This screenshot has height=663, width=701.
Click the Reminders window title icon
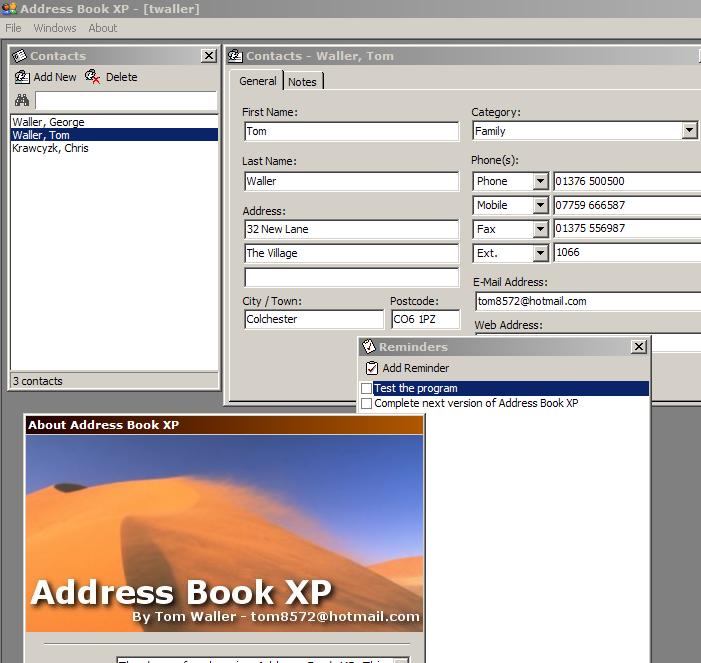(368, 346)
